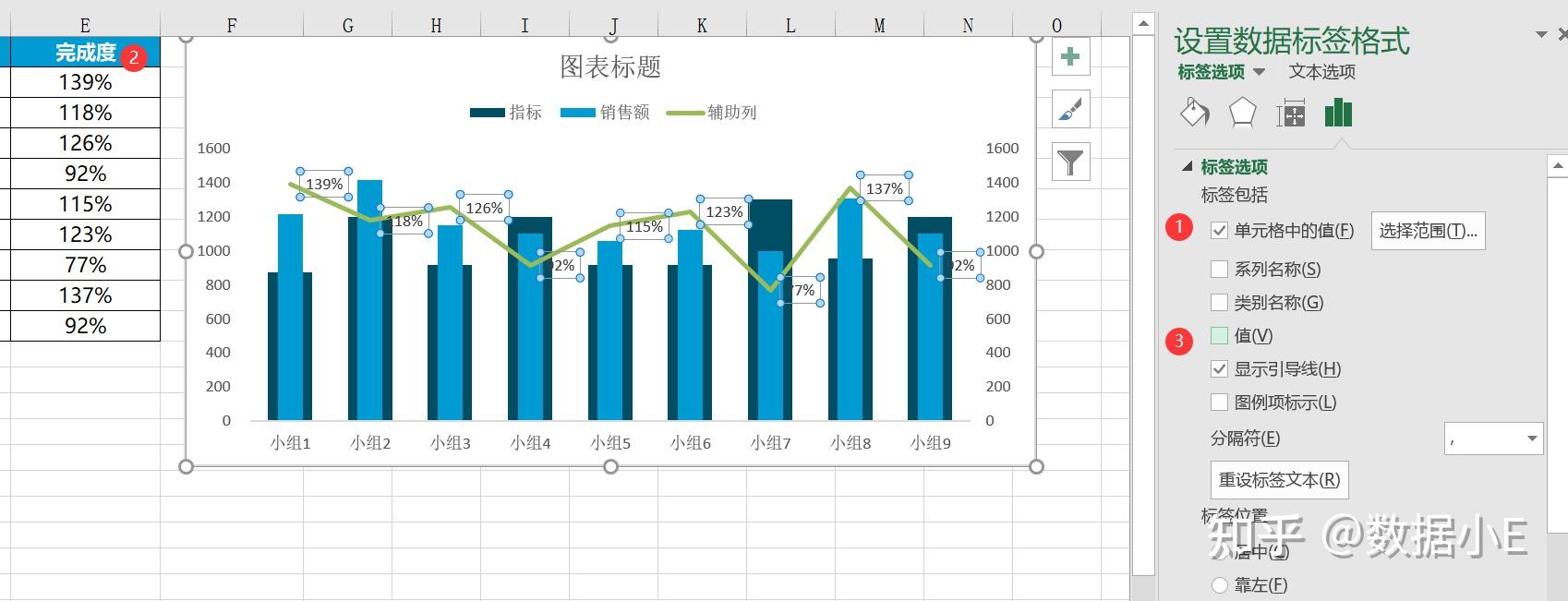Screen dimensions: 1568x601
Task: Enable the 类别名称 checkbox
Action: [x=1219, y=303]
